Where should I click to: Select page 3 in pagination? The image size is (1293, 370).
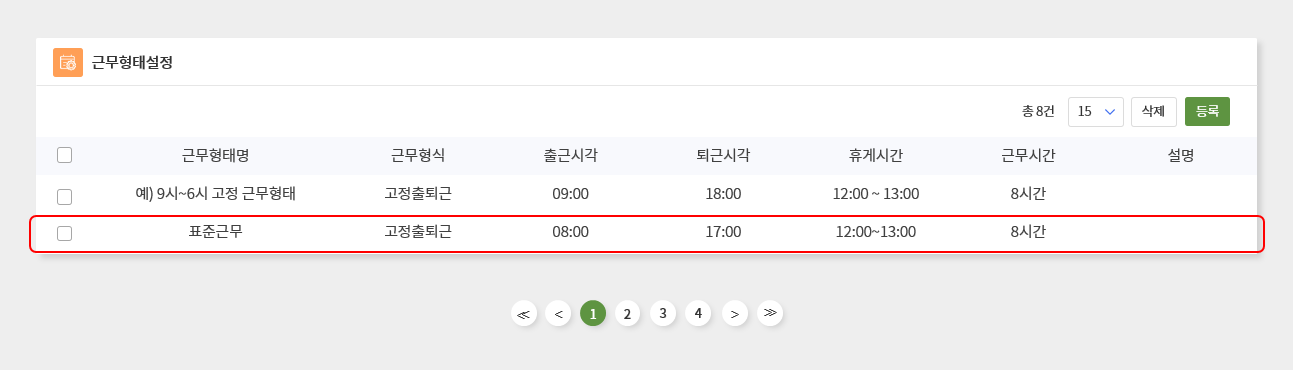click(x=663, y=313)
